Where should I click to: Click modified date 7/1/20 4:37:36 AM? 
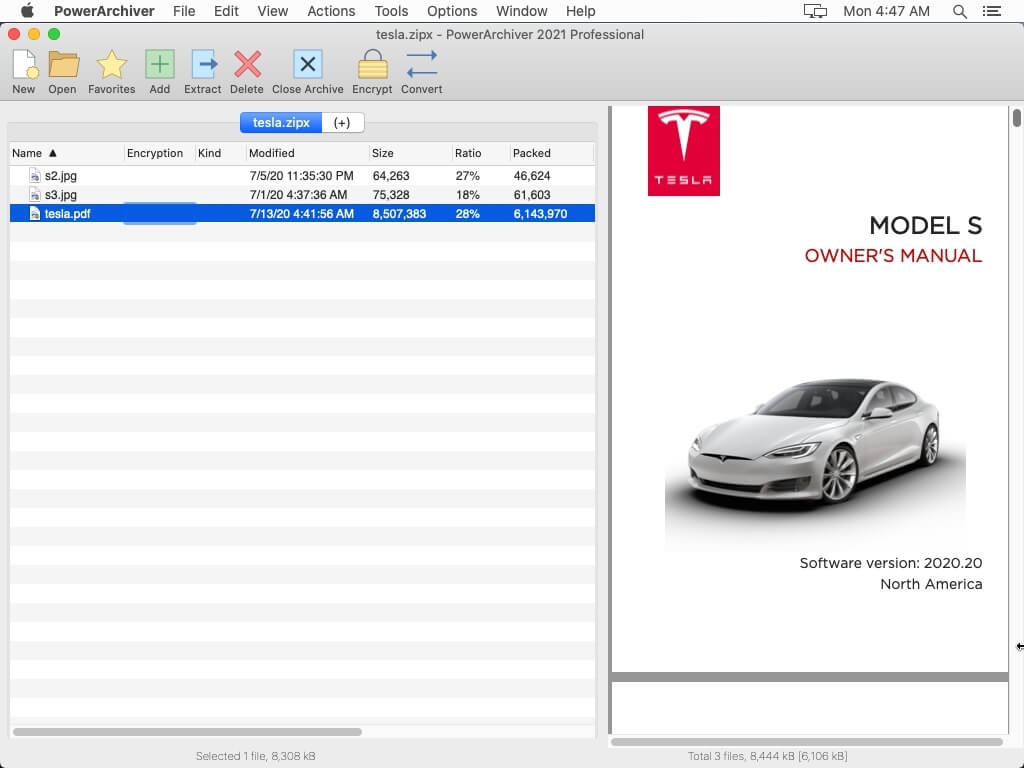(x=298, y=195)
